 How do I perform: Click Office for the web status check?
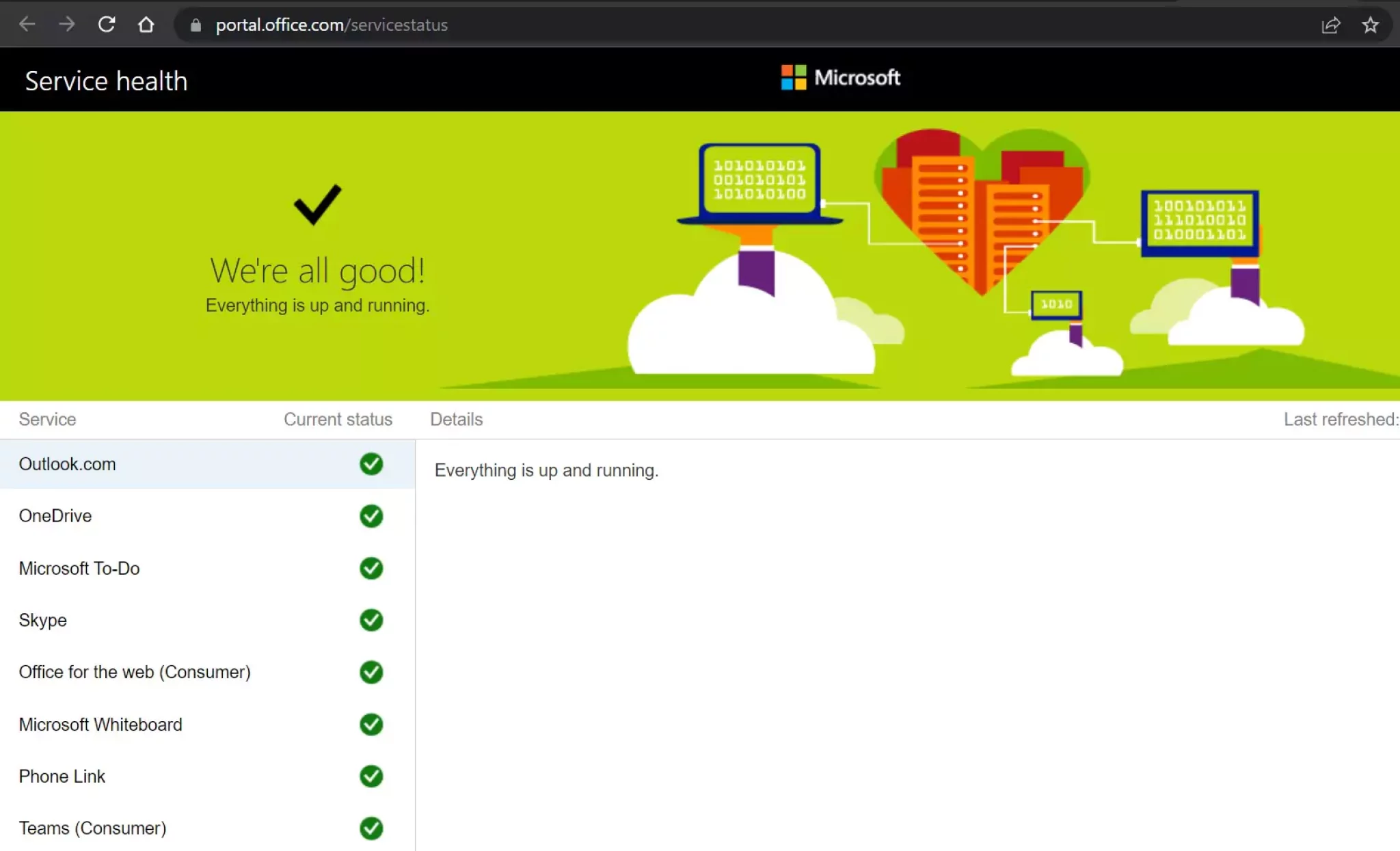[371, 672]
